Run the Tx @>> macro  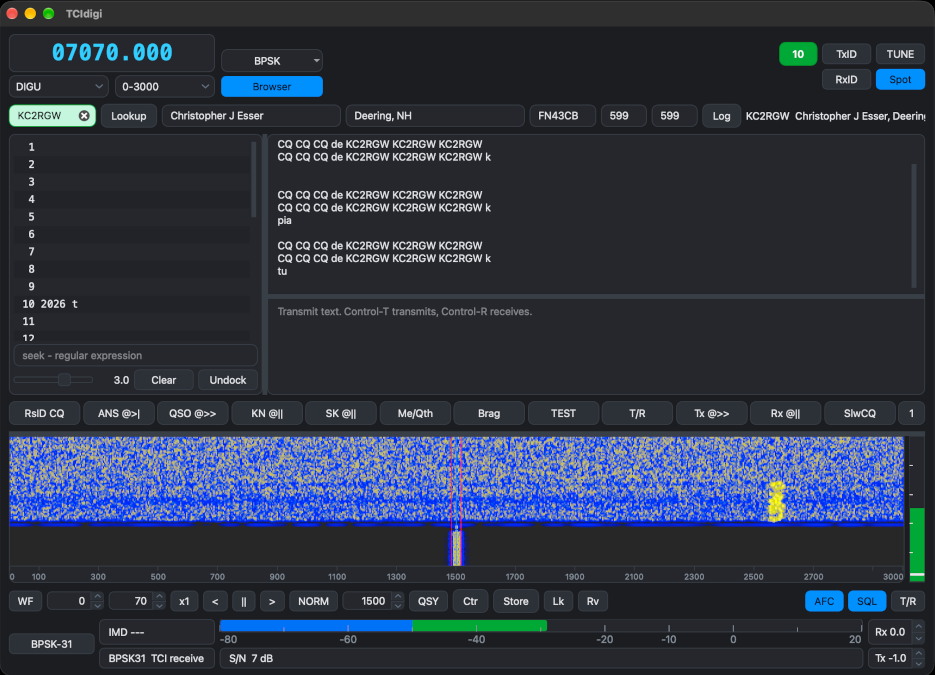click(711, 413)
